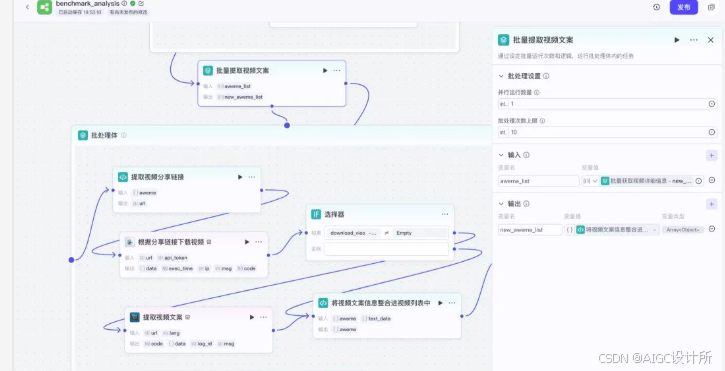Open more options on 提取视频分享链接 node
The image size is (725, 371).
[252, 177]
